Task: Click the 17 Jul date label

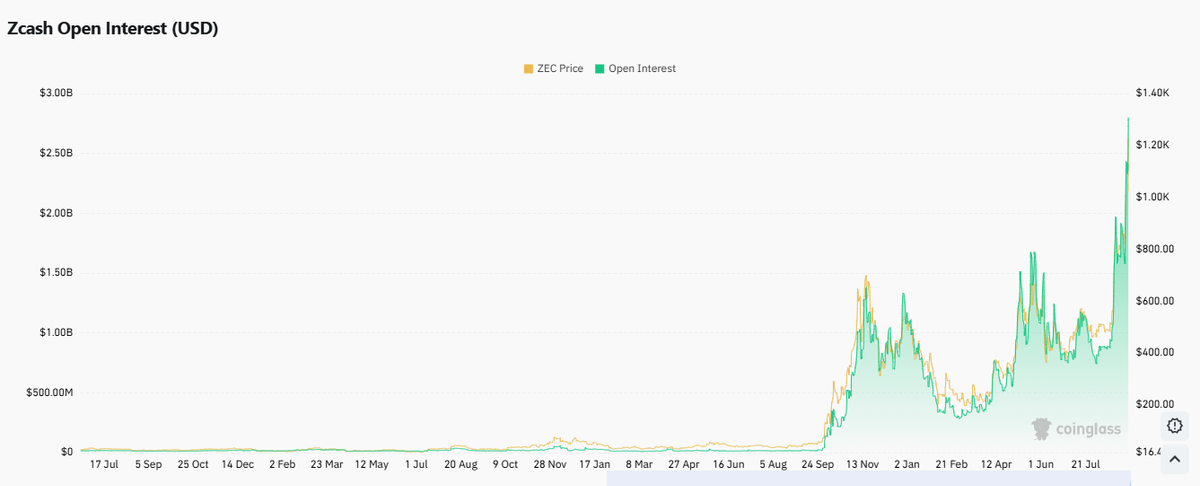Action: pyautogui.click(x=105, y=465)
